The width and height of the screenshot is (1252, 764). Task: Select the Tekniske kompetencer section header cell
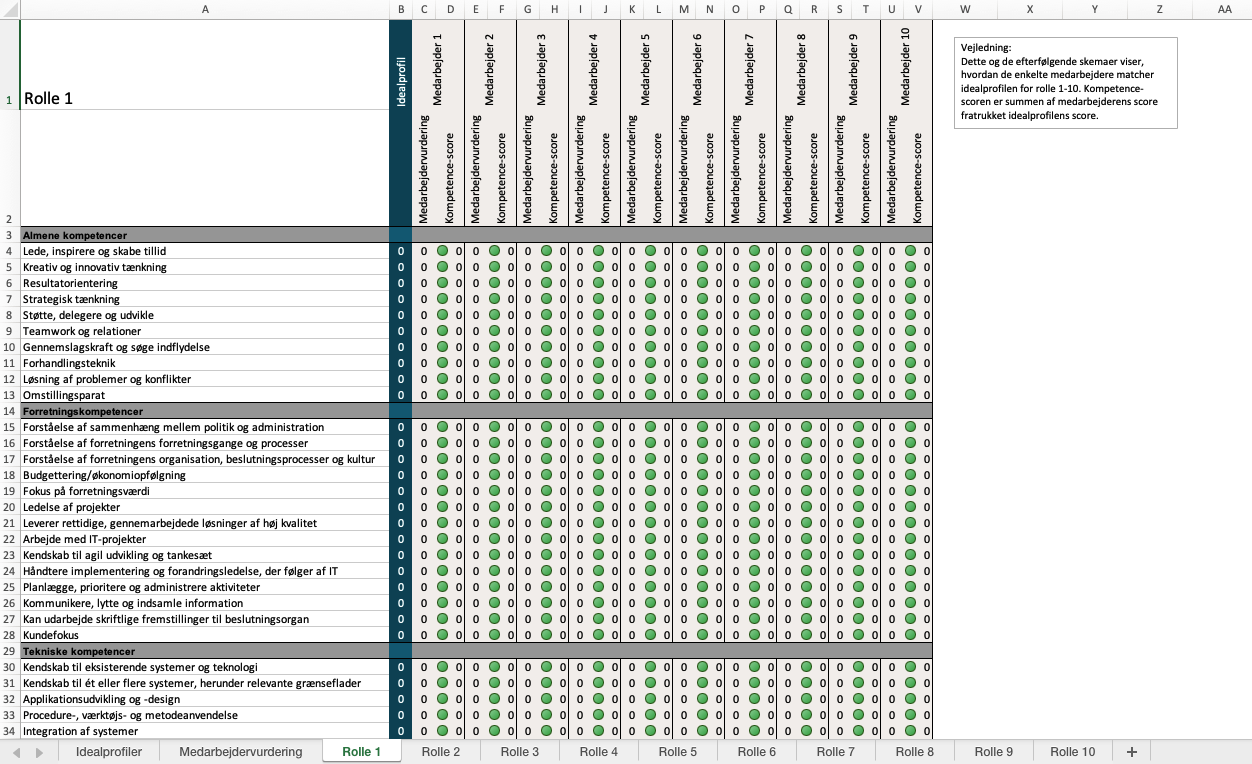(205, 651)
